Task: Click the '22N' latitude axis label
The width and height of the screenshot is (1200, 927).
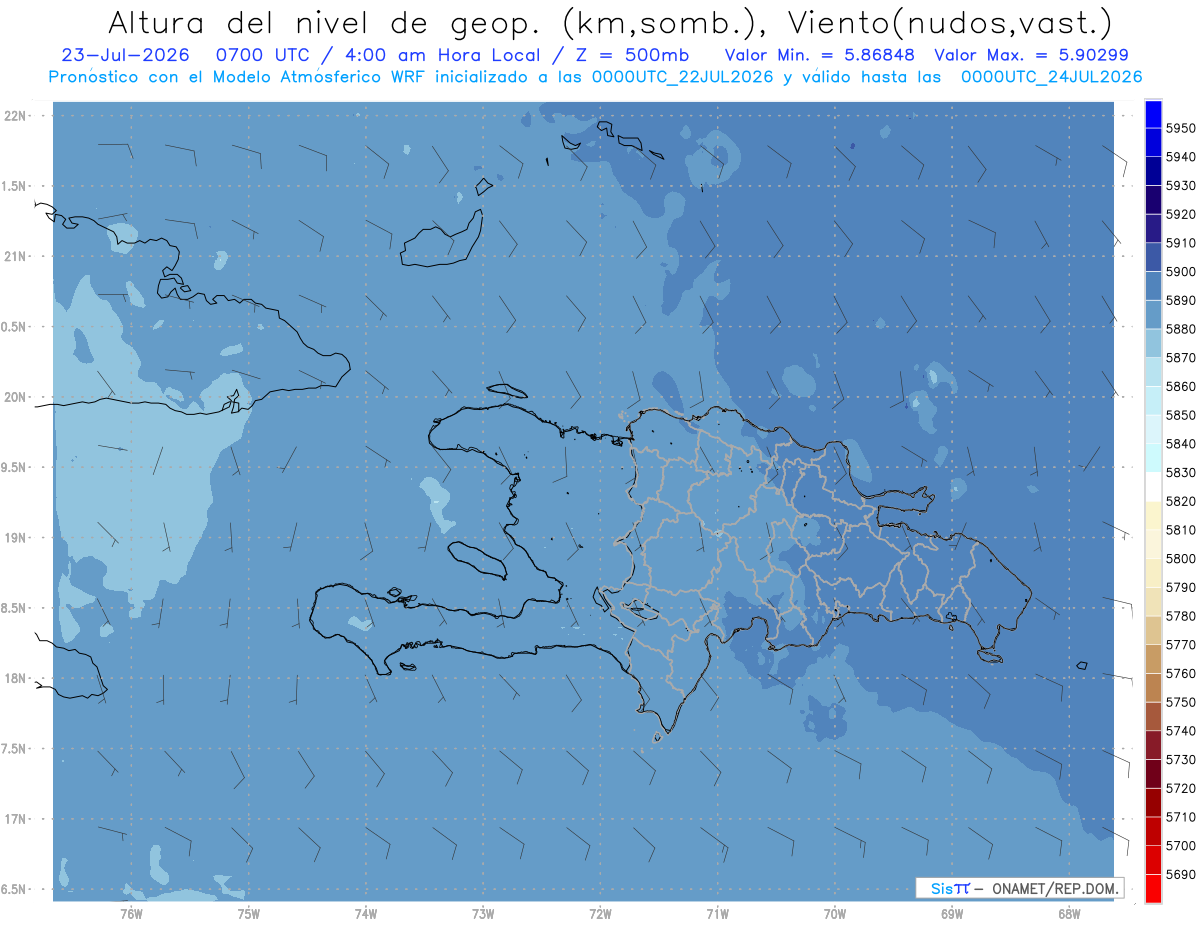Action: click(x=16, y=116)
